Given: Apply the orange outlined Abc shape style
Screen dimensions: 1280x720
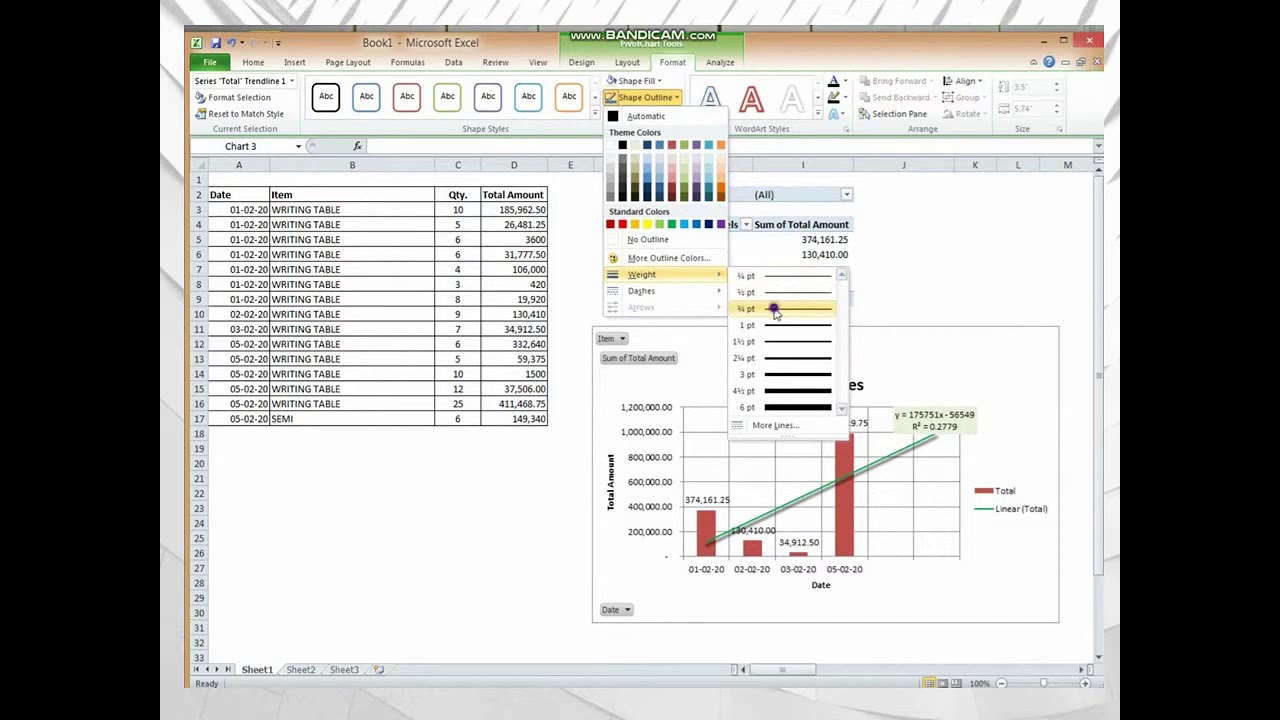Looking at the screenshot, I should [x=569, y=96].
